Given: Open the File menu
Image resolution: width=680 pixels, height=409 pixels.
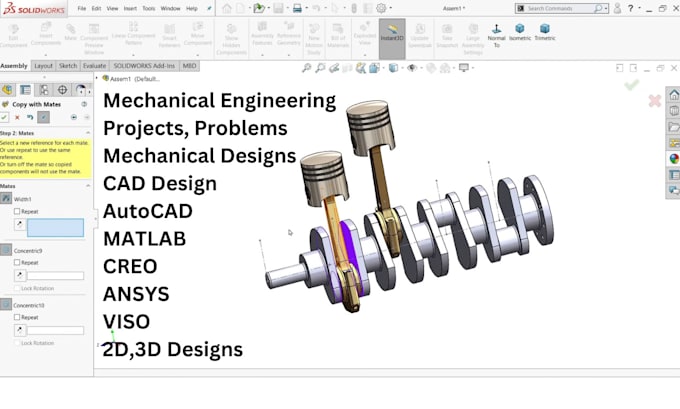Looking at the screenshot, I should [82, 8].
